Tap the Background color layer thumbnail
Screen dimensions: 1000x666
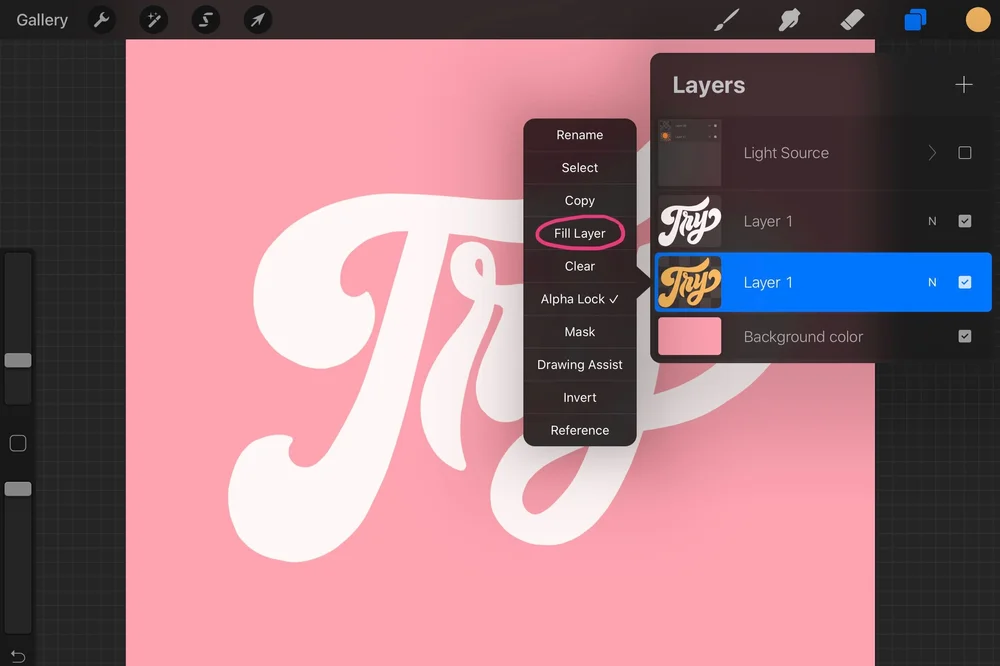[689, 336]
